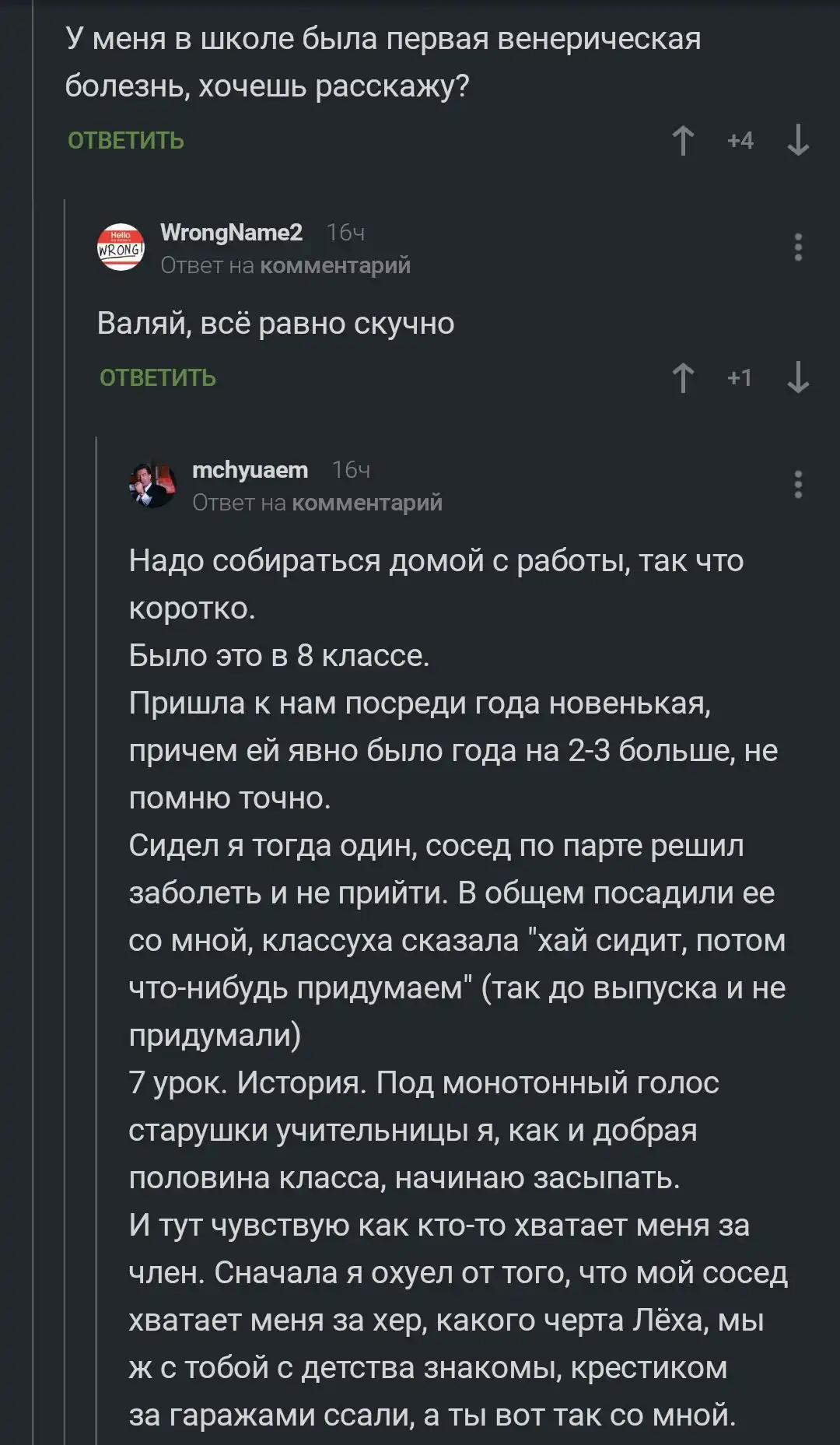Downvote the top comment with +4 rating

coord(798,141)
